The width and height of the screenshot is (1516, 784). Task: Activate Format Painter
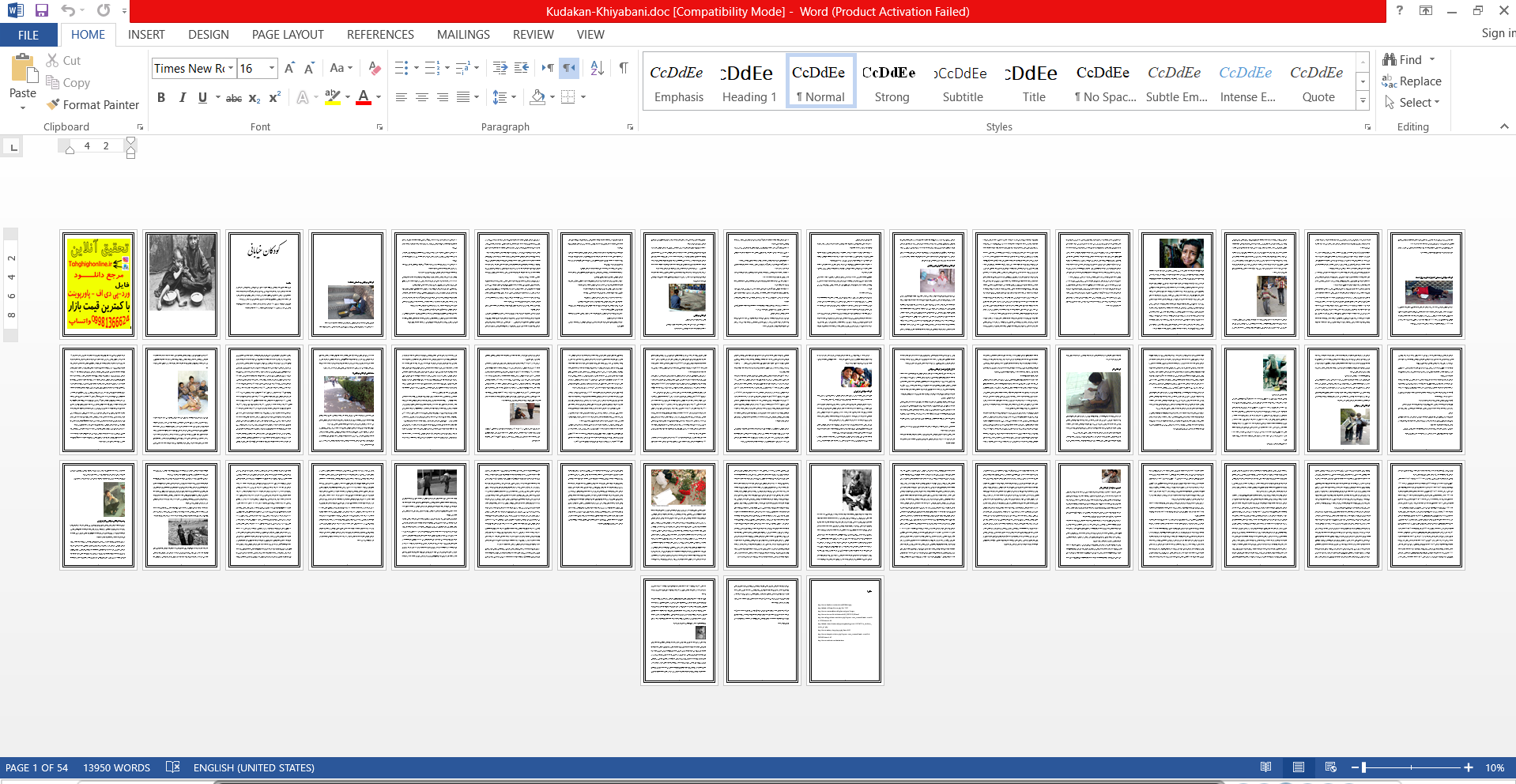(92, 104)
